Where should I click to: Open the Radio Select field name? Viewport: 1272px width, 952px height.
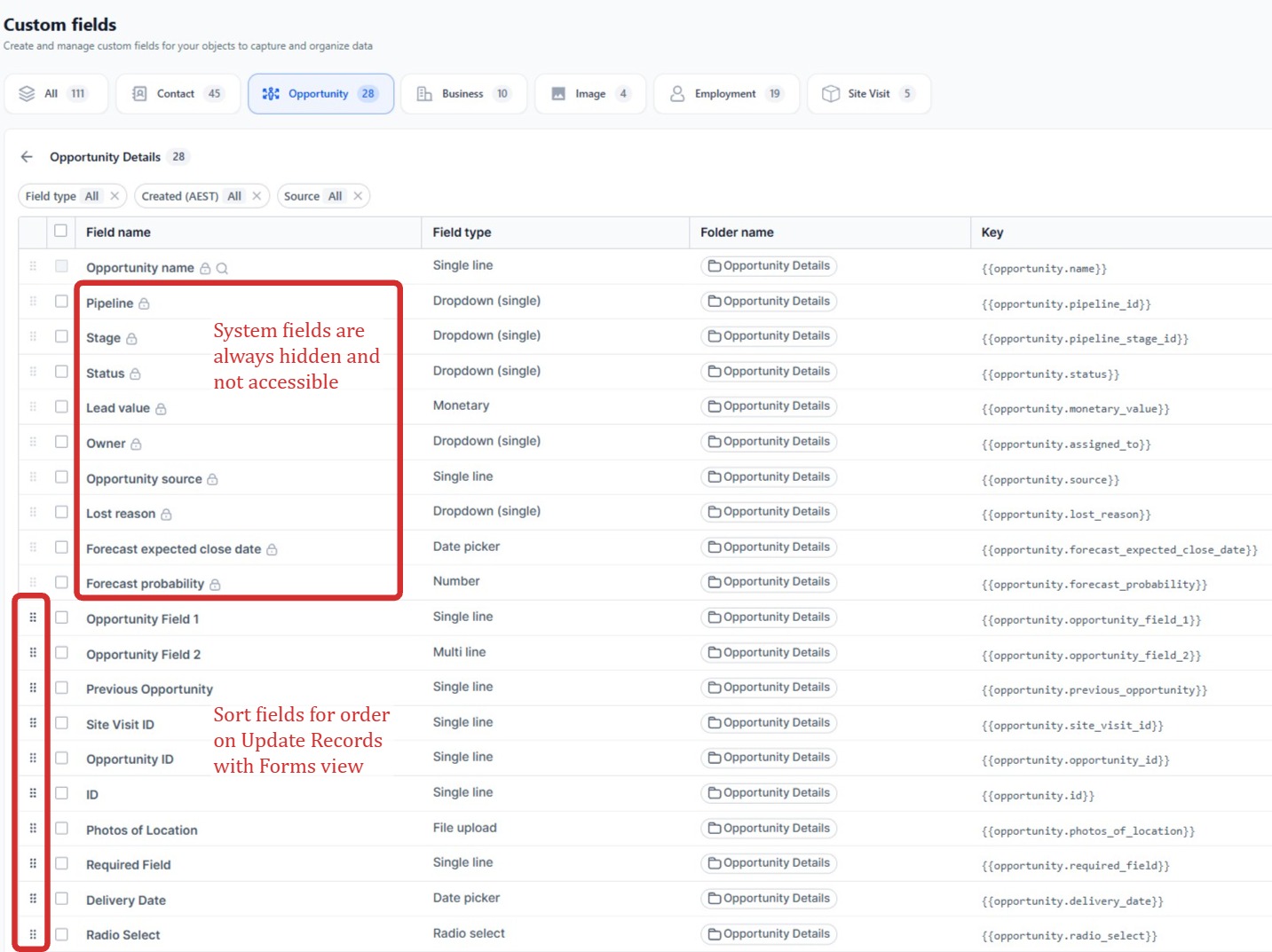(x=122, y=935)
